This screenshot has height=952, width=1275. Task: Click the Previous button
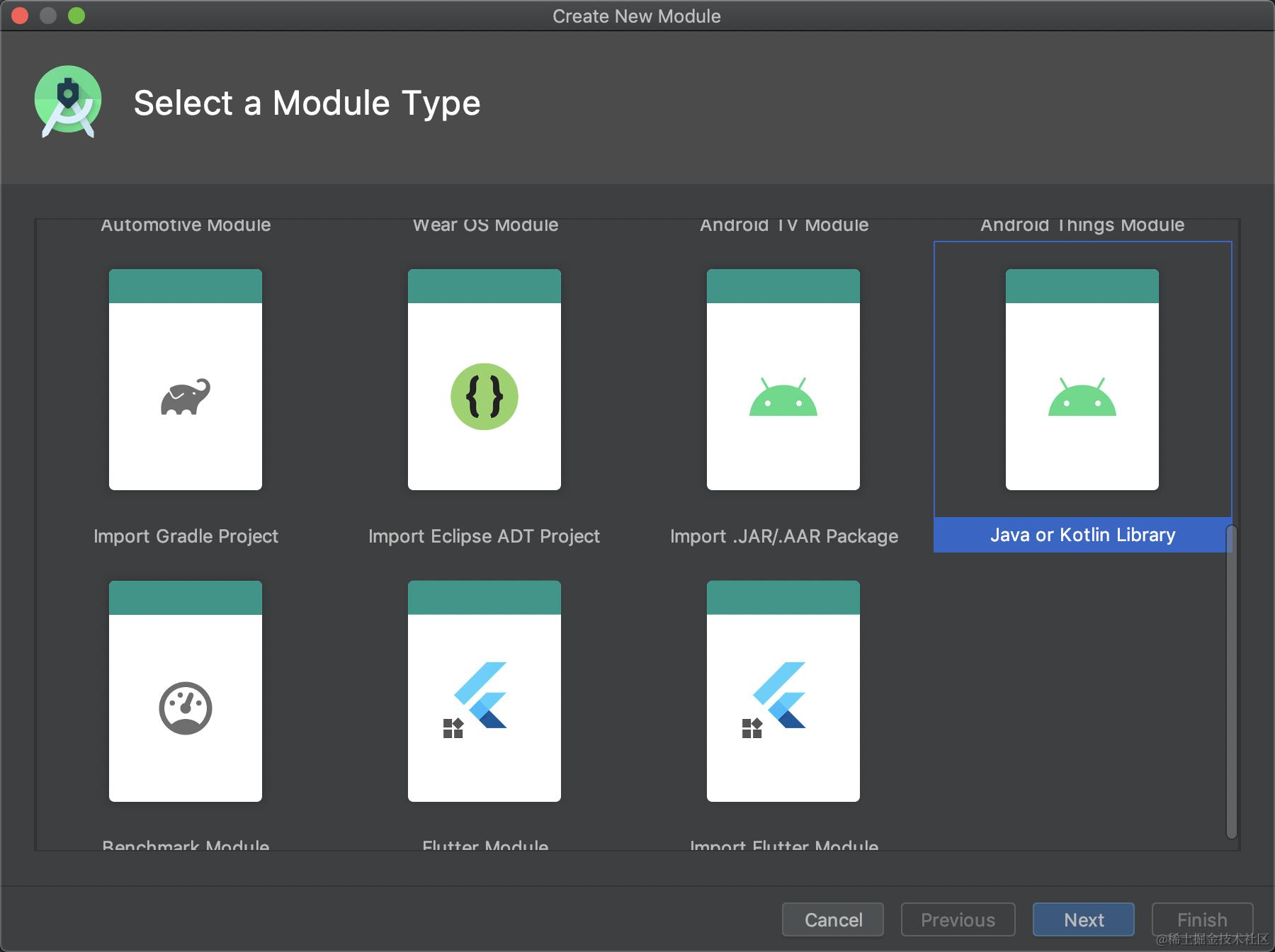coord(958,919)
